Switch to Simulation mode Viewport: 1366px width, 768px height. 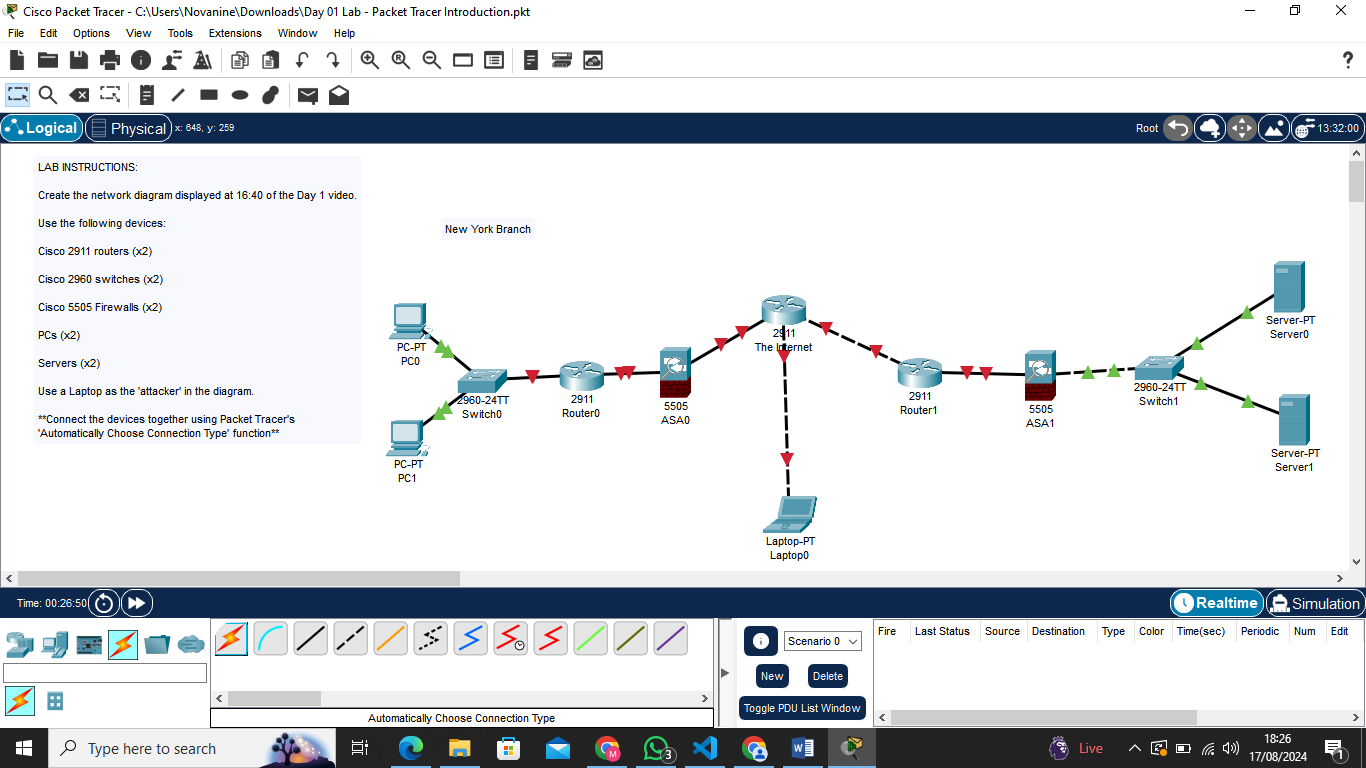[x=1314, y=603]
